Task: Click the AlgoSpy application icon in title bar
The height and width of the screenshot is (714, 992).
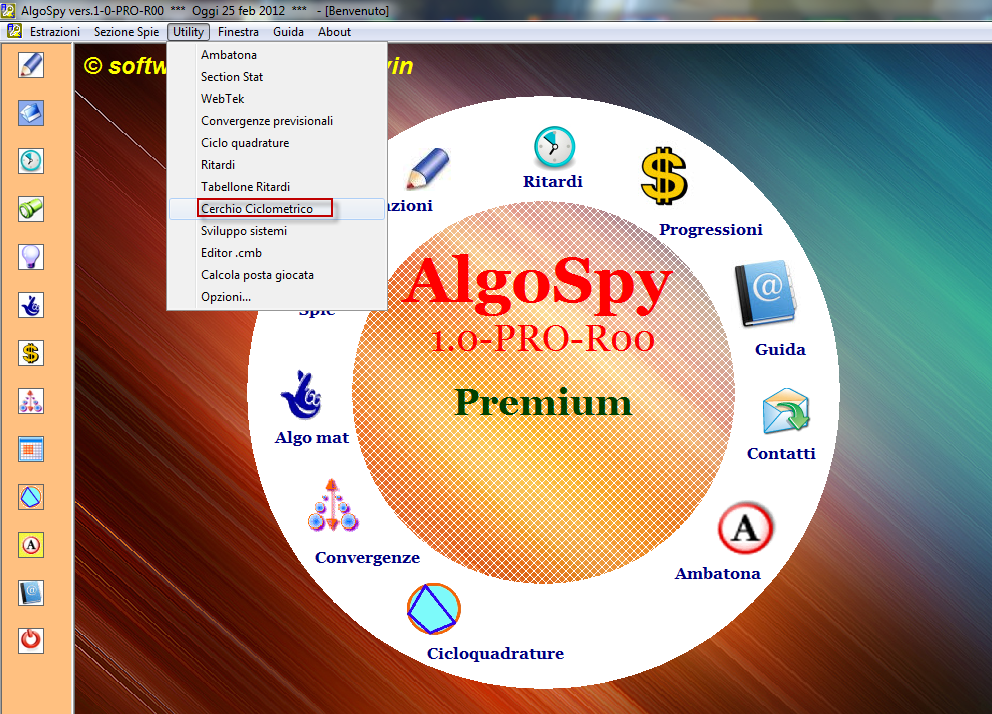Action: (x=8, y=10)
